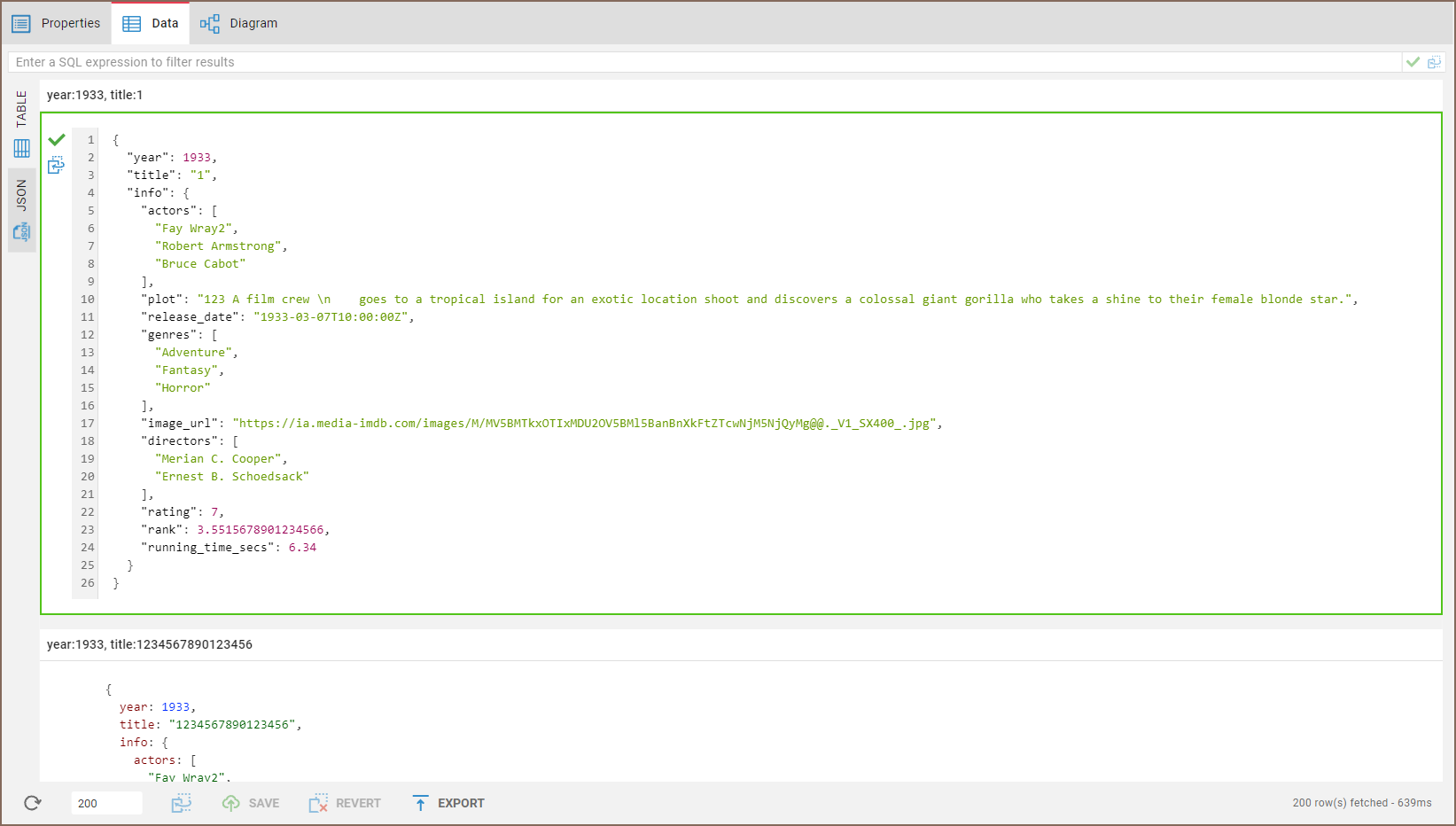Click the green apply-value checkmark beside the editor
The image size is (1456, 826).
coord(56,139)
